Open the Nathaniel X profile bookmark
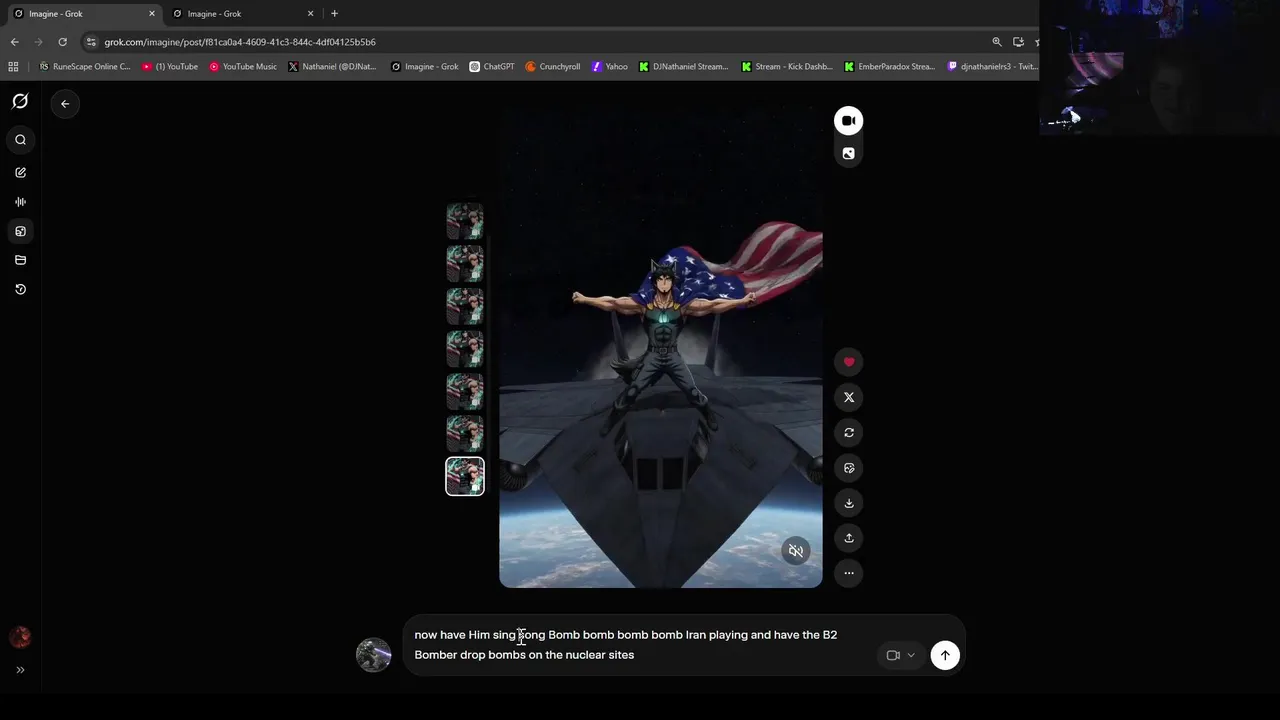This screenshot has width=1280, height=720. pos(332,67)
